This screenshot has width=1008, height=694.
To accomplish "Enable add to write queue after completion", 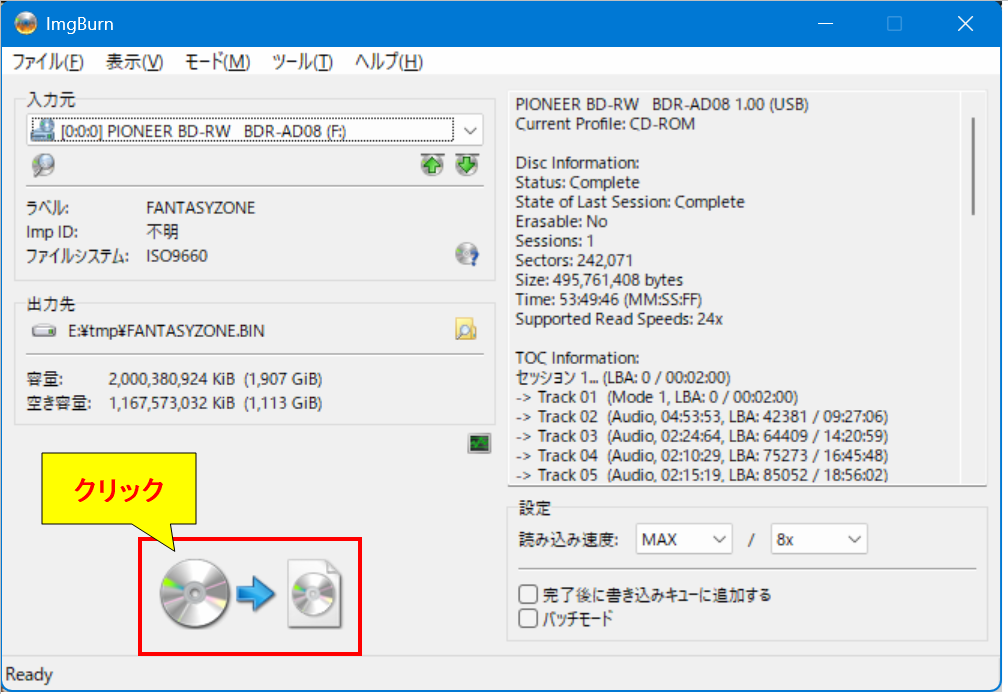I will click(529, 594).
